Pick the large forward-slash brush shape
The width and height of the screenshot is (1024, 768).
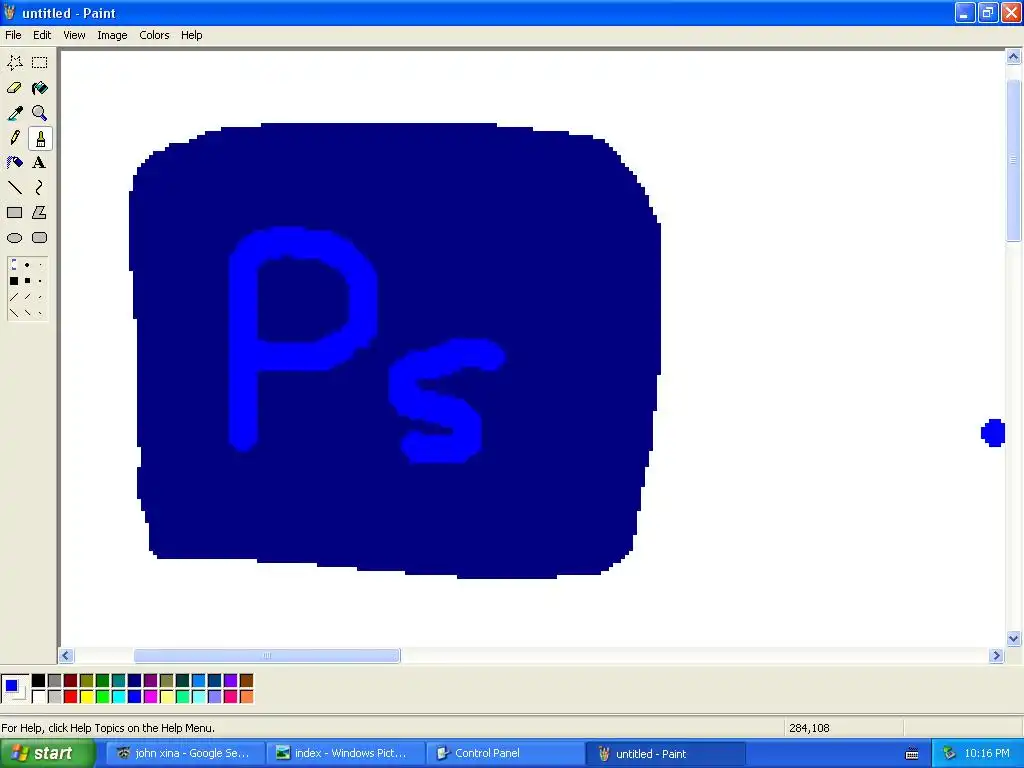click(14, 297)
